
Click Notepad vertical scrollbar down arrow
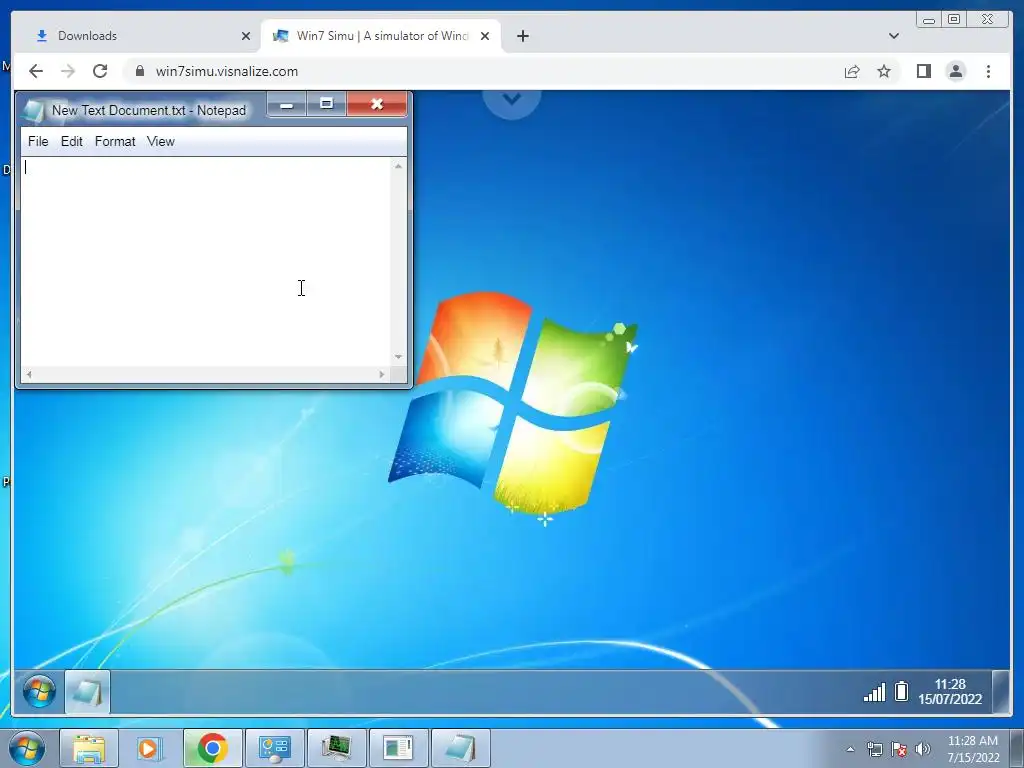click(x=398, y=357)
